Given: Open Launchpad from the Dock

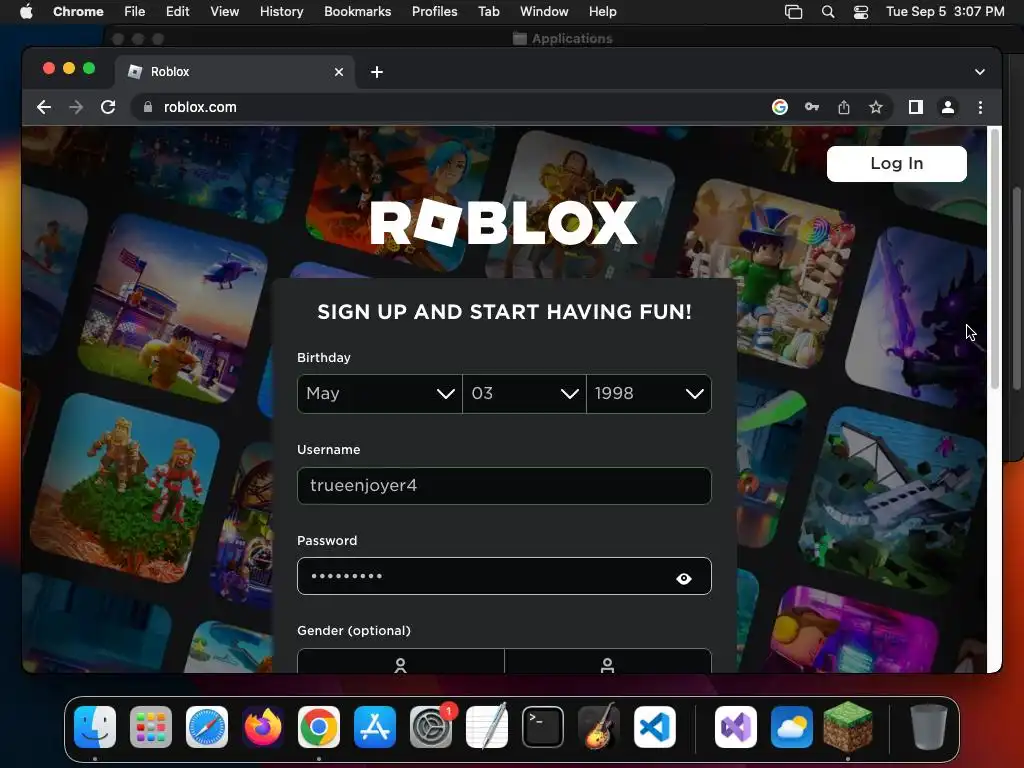Looking at the screenshot, I should pyautogui.click(x=151, y=727).
